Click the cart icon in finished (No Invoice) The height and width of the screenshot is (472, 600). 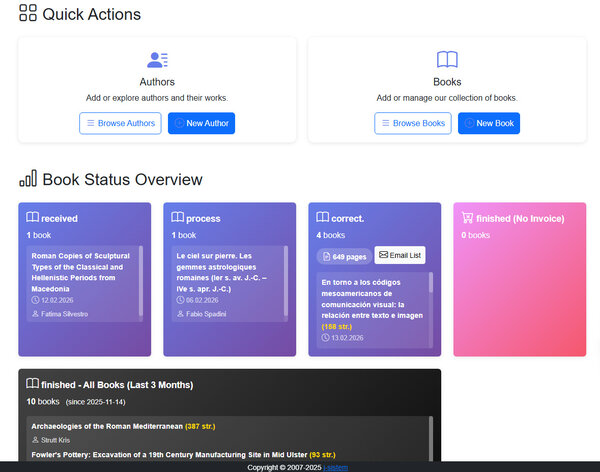point(467,218)
